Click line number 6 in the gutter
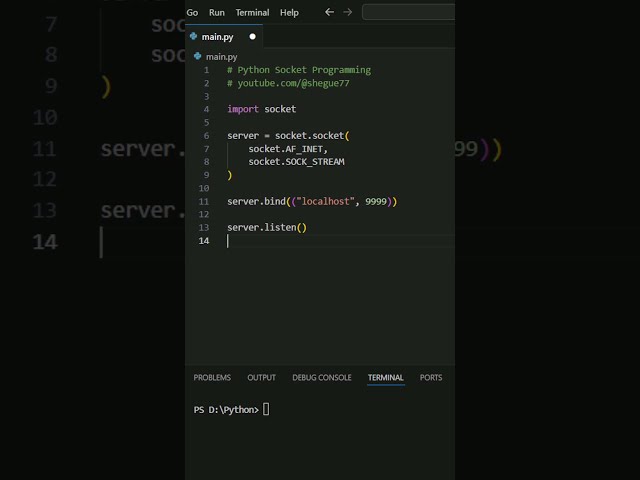640x480 pixels. click(x=206, y=136)
